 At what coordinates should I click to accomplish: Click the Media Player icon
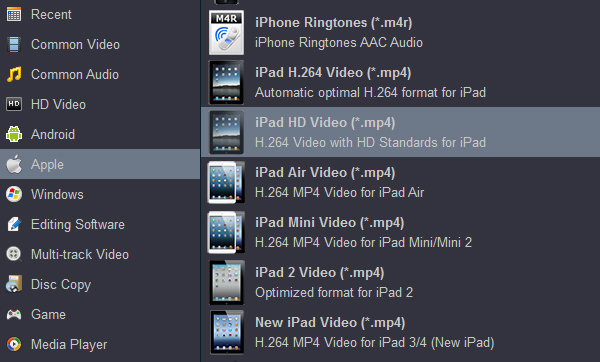click(x=14, y=344)
